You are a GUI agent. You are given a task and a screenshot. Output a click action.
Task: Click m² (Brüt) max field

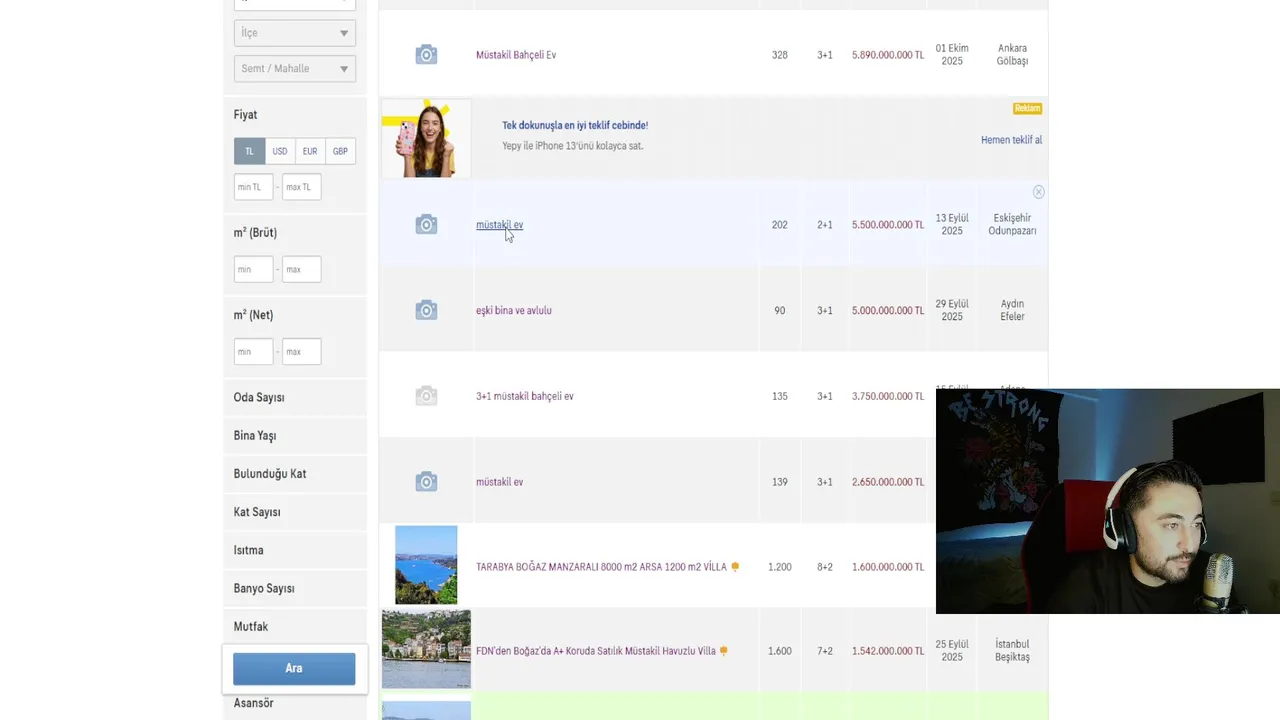301,269
